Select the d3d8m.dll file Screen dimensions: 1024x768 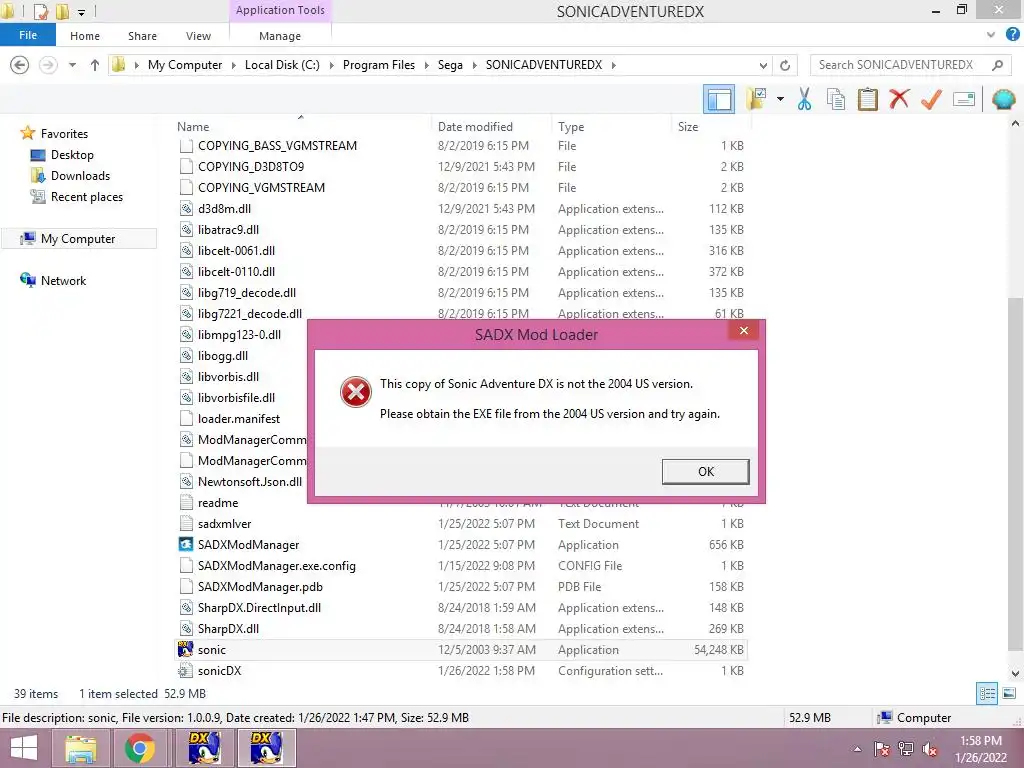(x=461, y=208)
